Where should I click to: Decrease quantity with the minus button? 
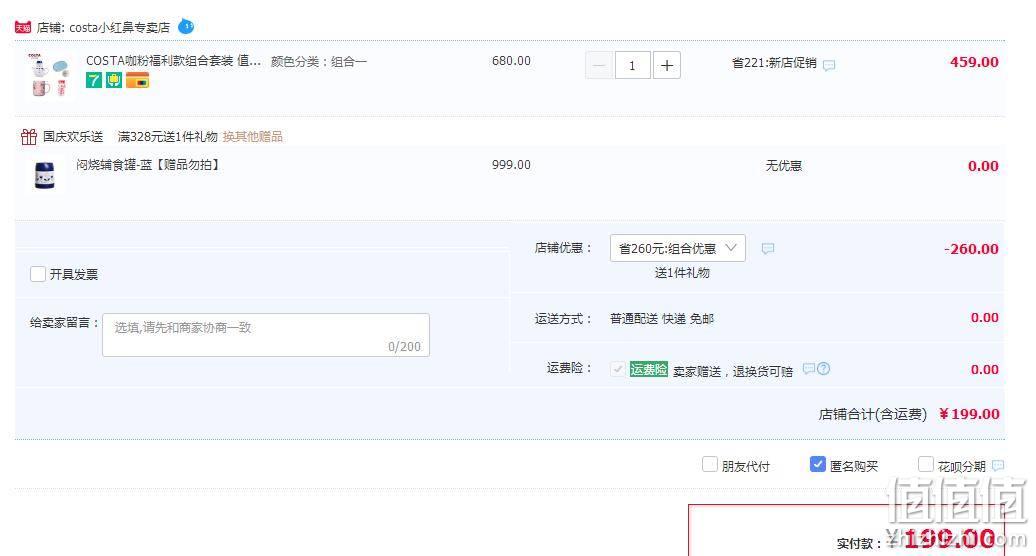(x=599, y=65)
